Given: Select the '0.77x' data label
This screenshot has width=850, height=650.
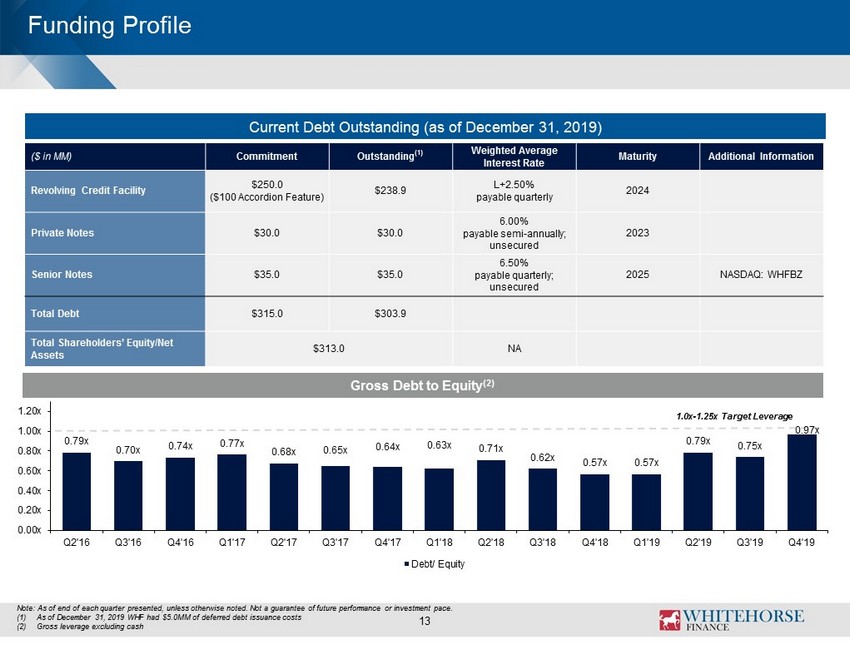Looking at the screenshot, I should click(x=232, y=443).
